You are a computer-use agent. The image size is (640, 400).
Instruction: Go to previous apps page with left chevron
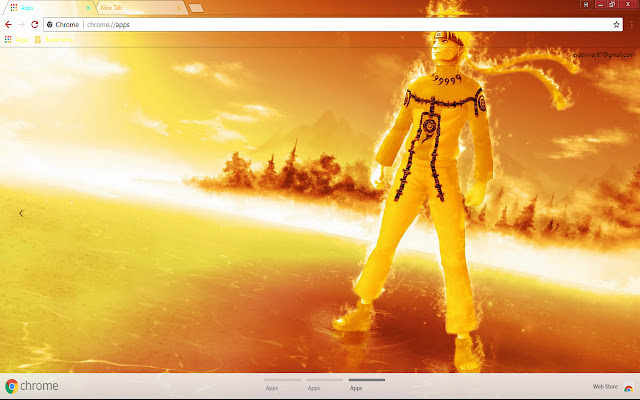tap(21, 213)
